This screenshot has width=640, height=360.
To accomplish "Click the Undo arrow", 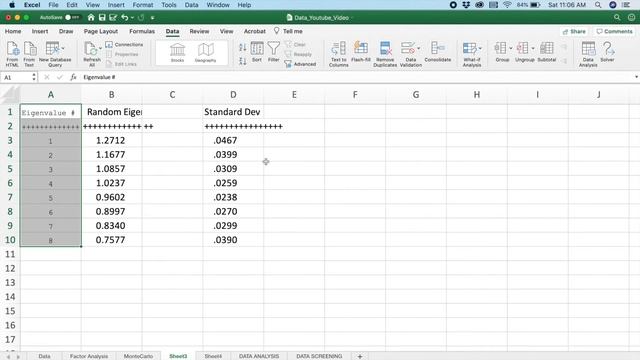I will pos(124,18).
